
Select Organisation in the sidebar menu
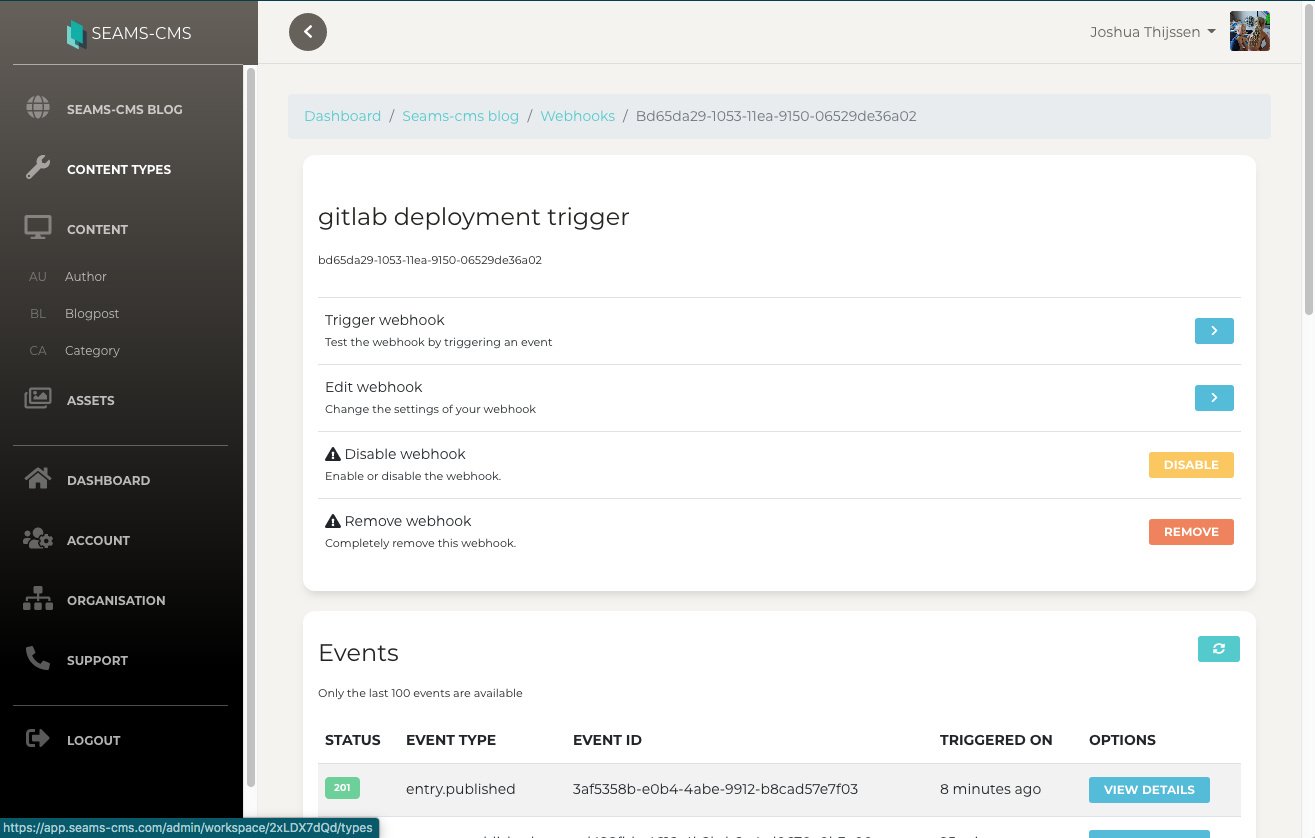click(x=116, y=600)
